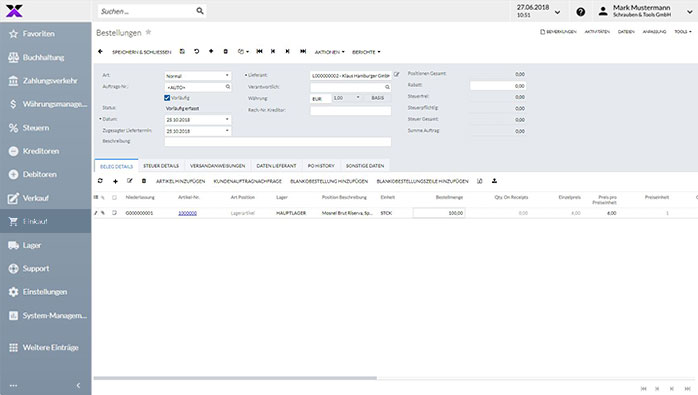Edit the grid row with pencil icon
Screen dimensions: 698x395
coord(130,181)
